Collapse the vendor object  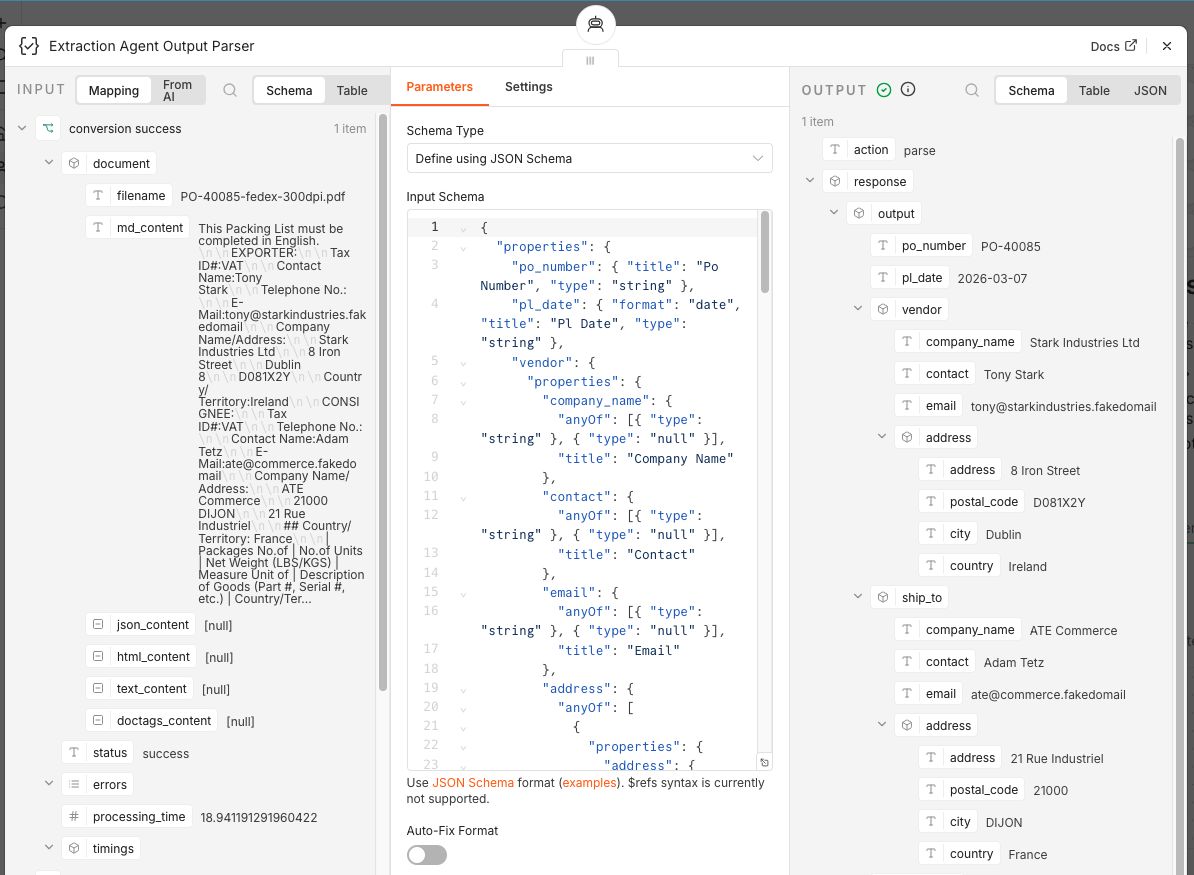[857, 308]
